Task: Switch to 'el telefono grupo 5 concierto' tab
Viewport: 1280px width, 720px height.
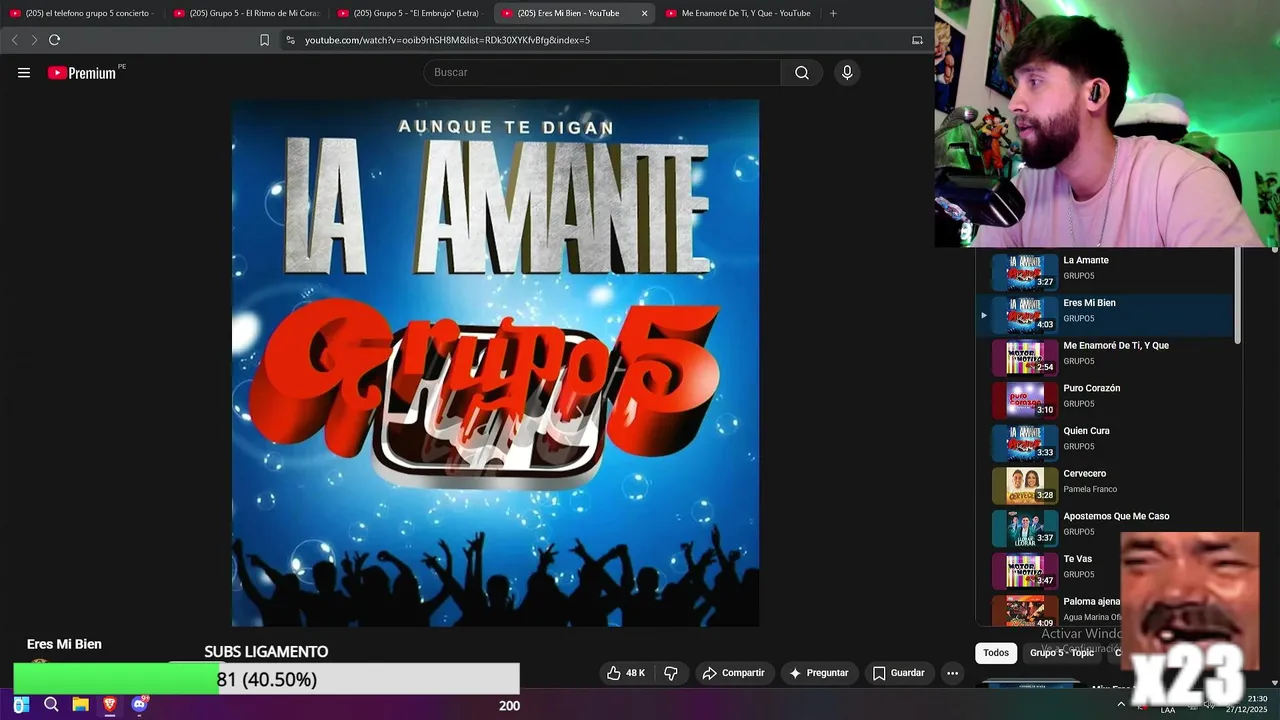Action: [82, 13]
